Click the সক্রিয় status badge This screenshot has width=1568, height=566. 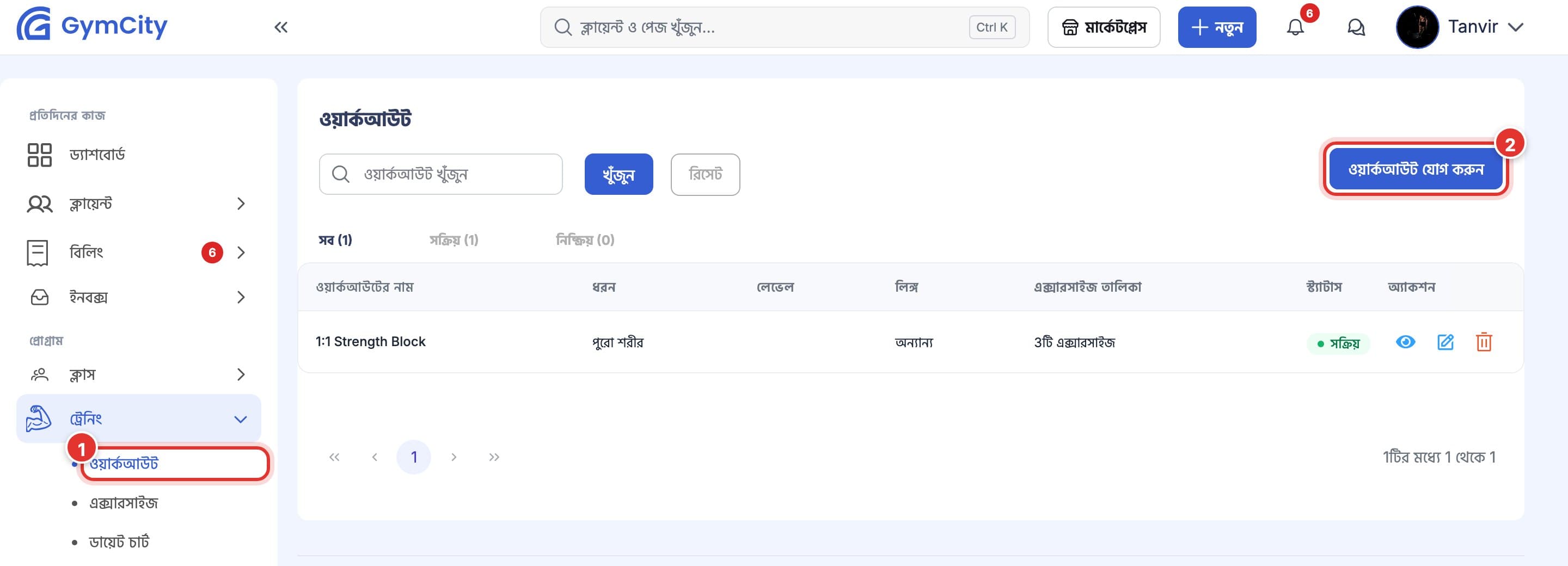tap(1338, 344)
